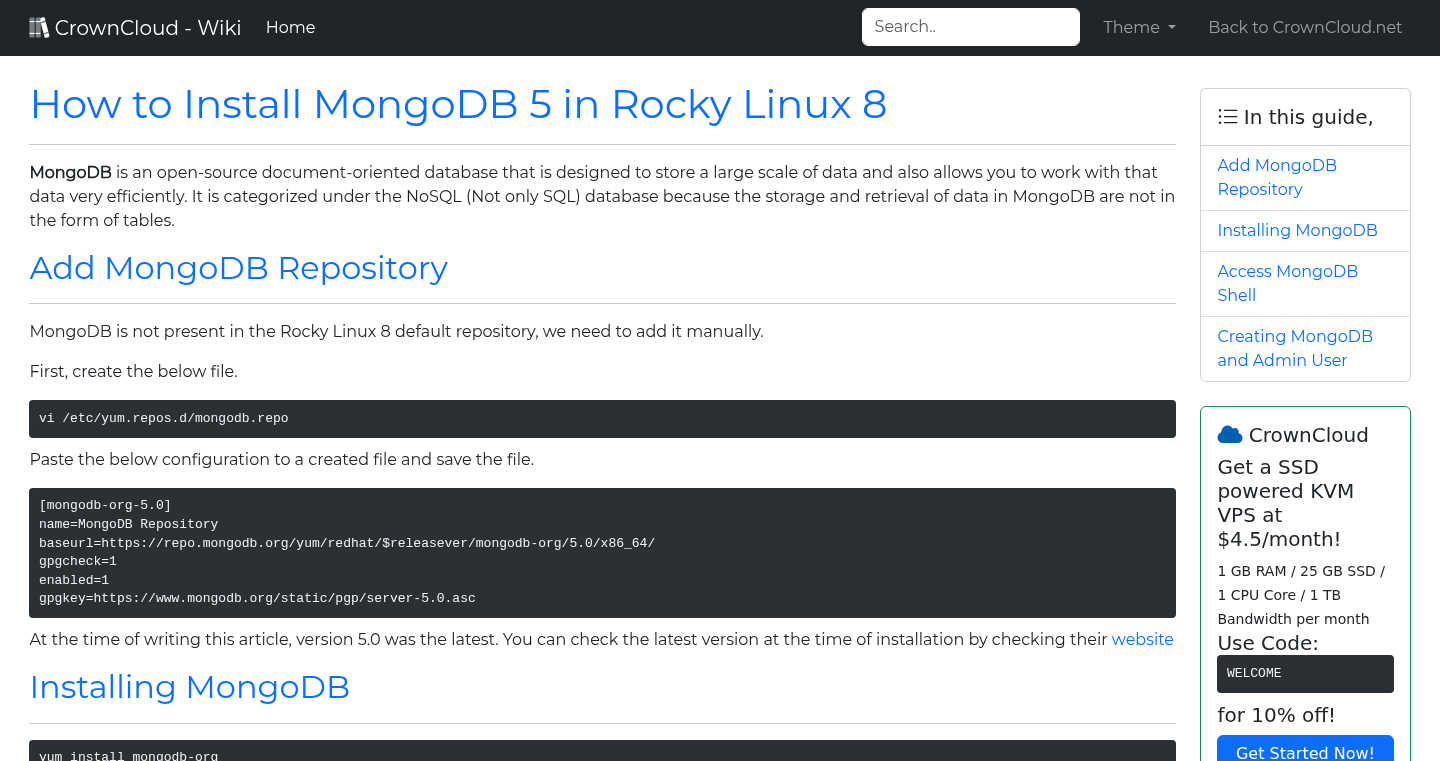The height and width of the screenshot is (761, 1440).
Task: Open 'Creating MongoDB and Admin User' link
Action: pyautogui.click(x=1294, y=348)
